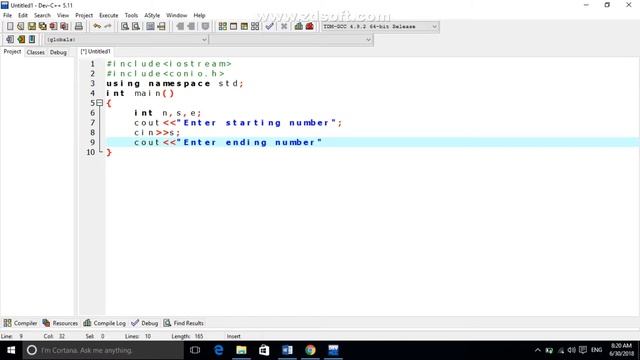Click the Compile toolbar icon

click(x=222, y=27)
